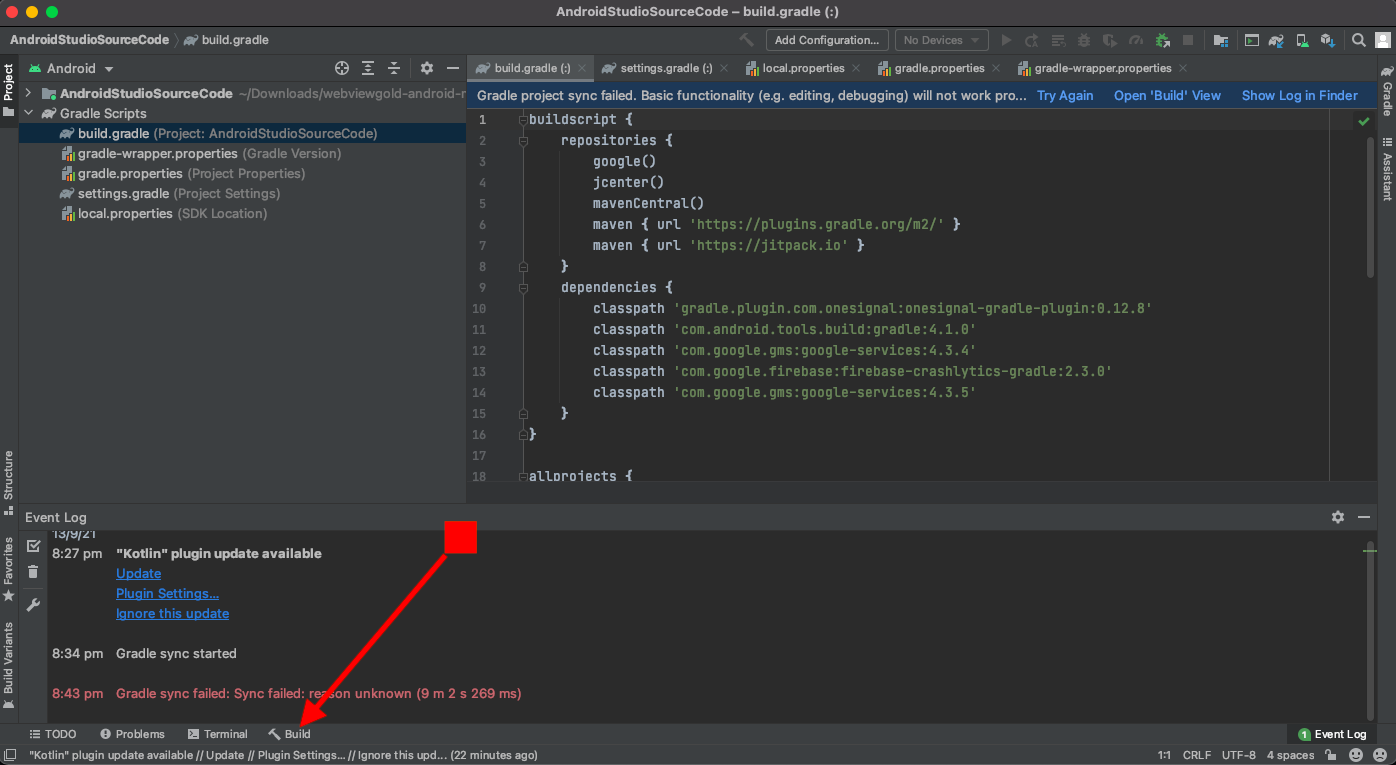
Task: Click the sad face feedback icon
Action: click(x=1380, y=755)
